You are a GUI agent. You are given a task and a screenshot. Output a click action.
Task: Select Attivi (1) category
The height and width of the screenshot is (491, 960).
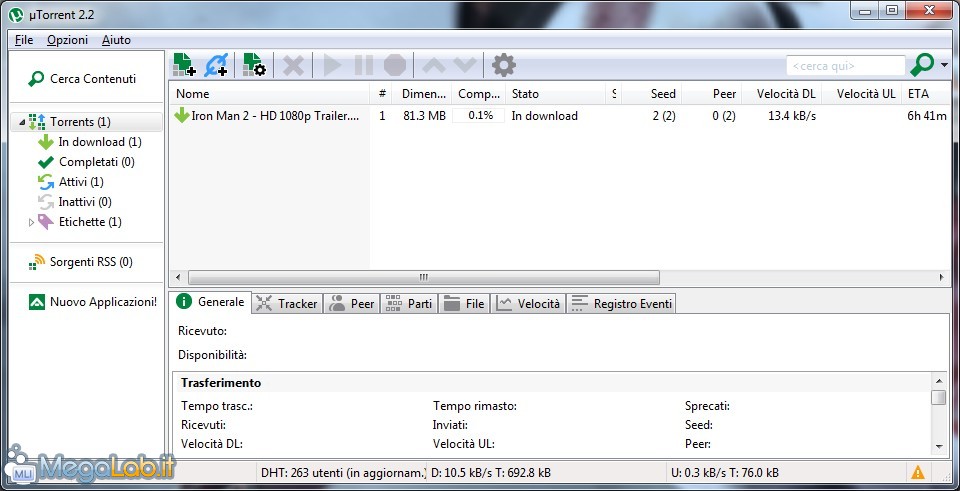[x=70, y=182]
